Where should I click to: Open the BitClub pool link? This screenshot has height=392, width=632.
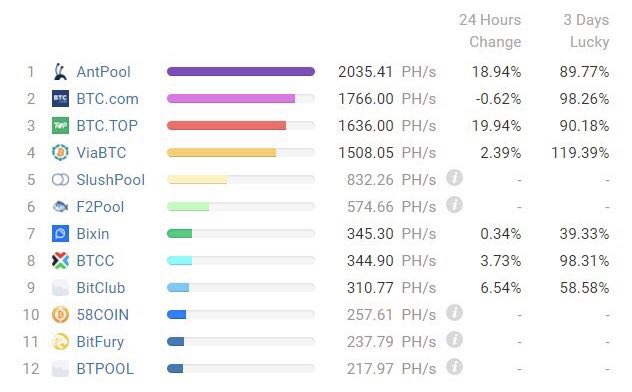click(x=101, y=288)
